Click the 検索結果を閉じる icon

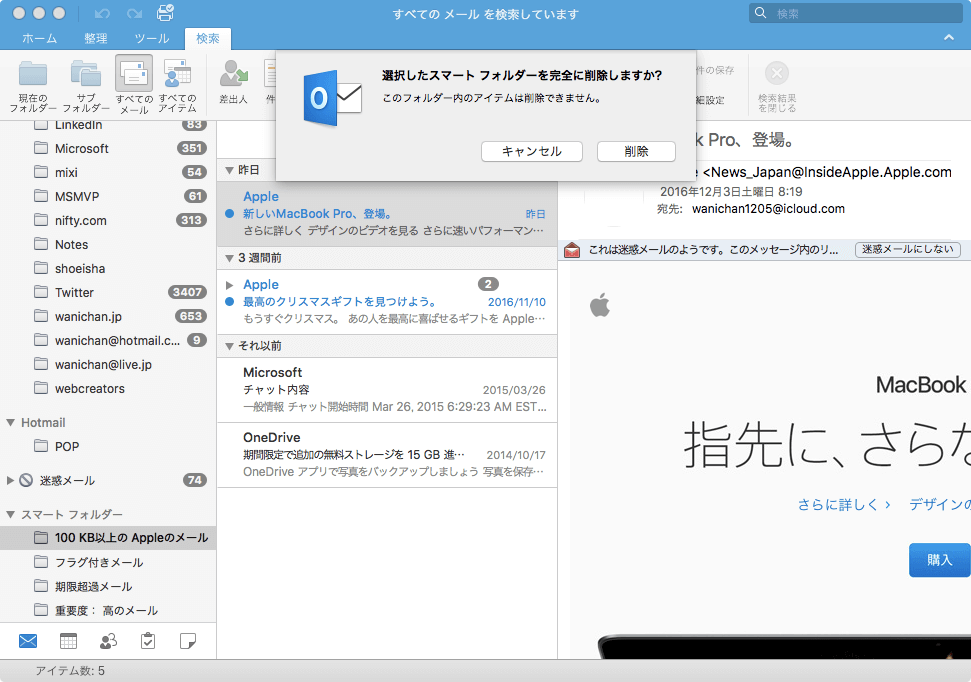pyautogui.click(x=777, y=73)
